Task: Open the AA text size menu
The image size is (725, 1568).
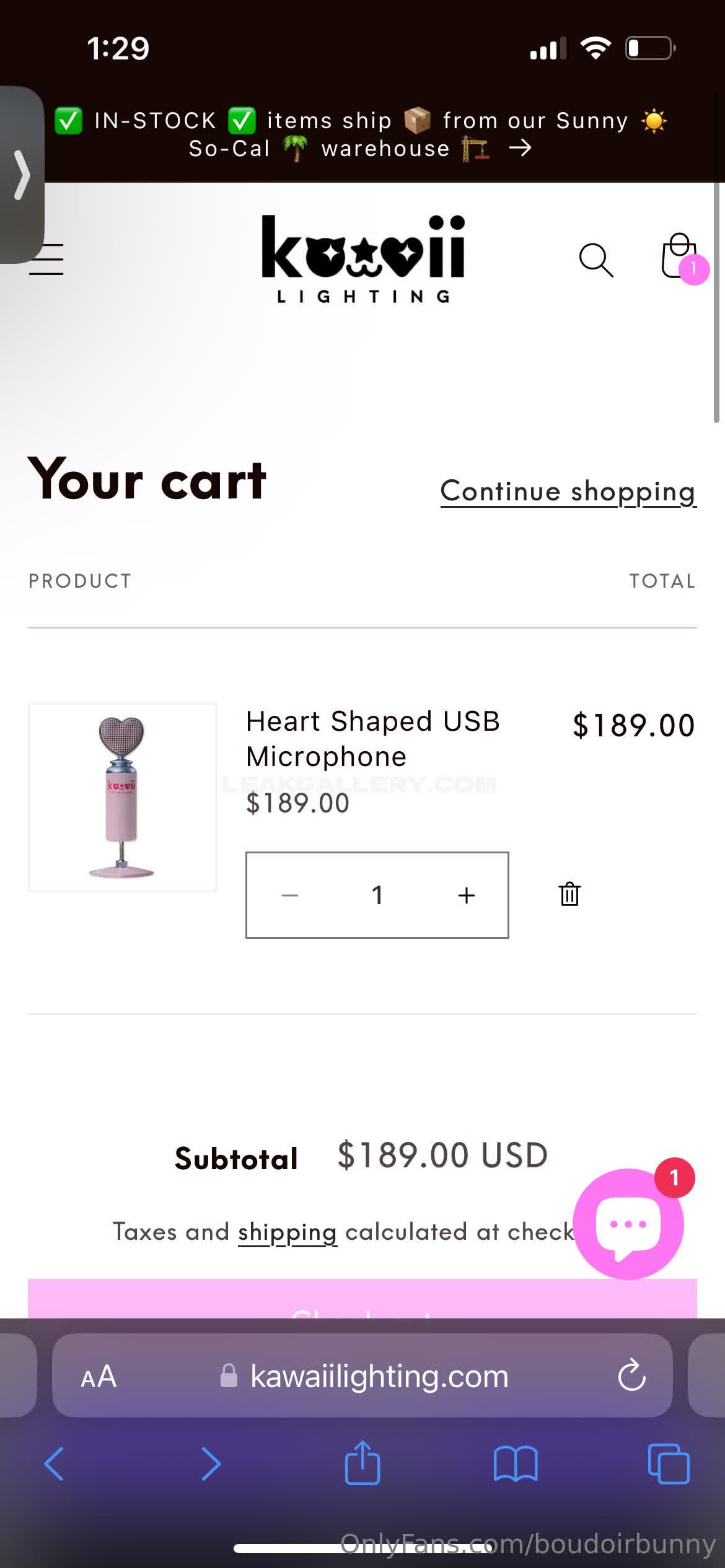Action: point(99,1376)
